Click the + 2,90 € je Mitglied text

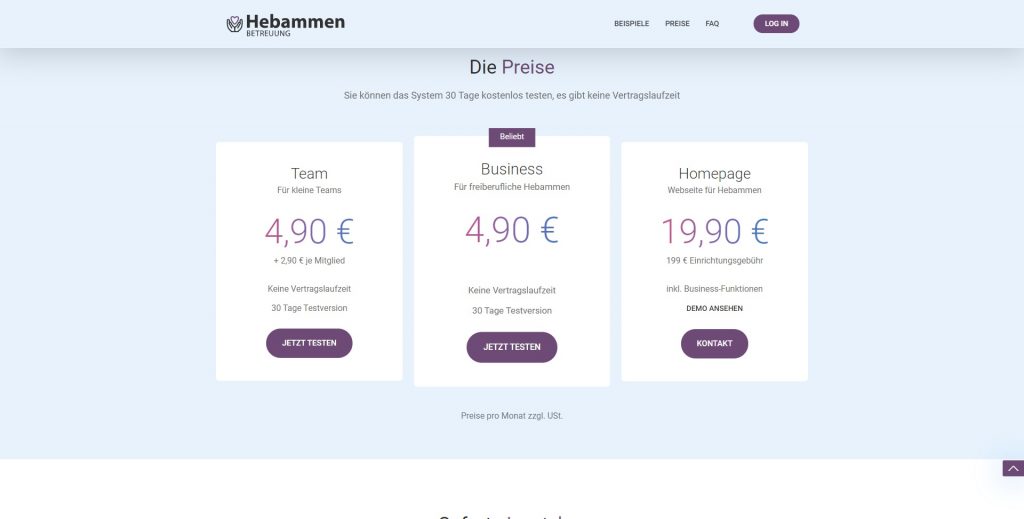point(309,261)
